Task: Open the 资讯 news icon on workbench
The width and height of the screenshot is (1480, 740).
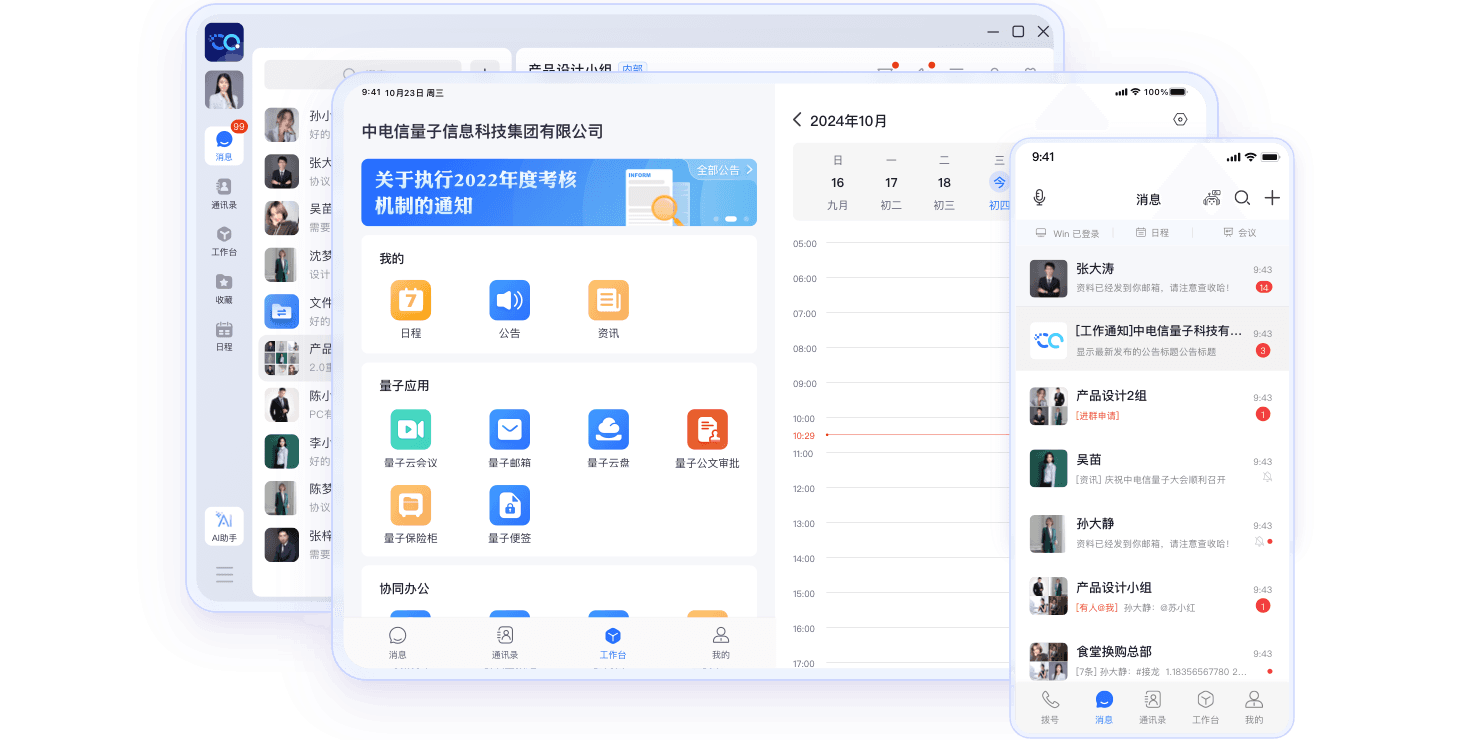Action: pyautogui.click(x=608, y=299)
